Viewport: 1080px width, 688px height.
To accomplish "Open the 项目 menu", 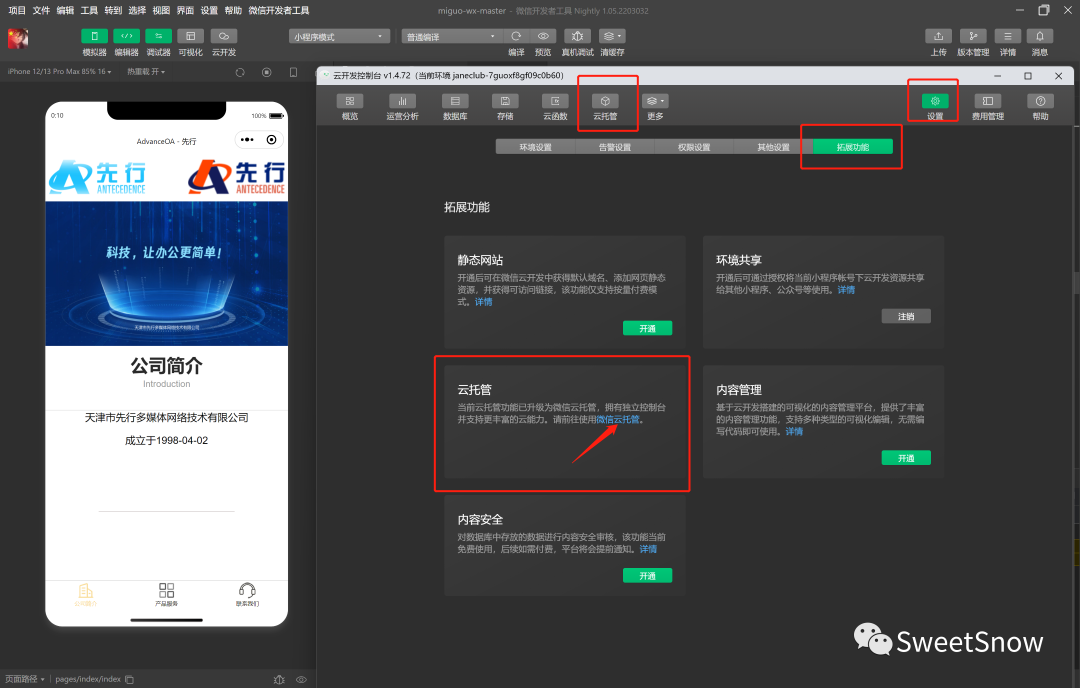I will 17,10.
